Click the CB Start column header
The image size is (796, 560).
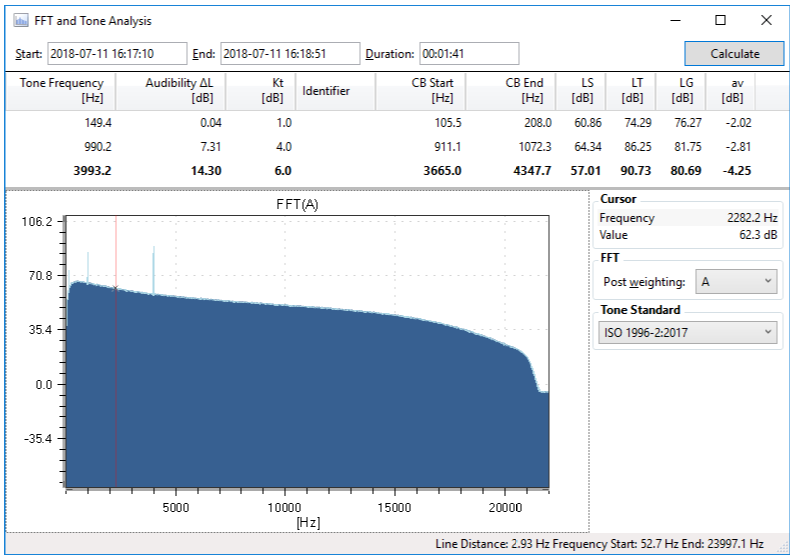(420, 90)
